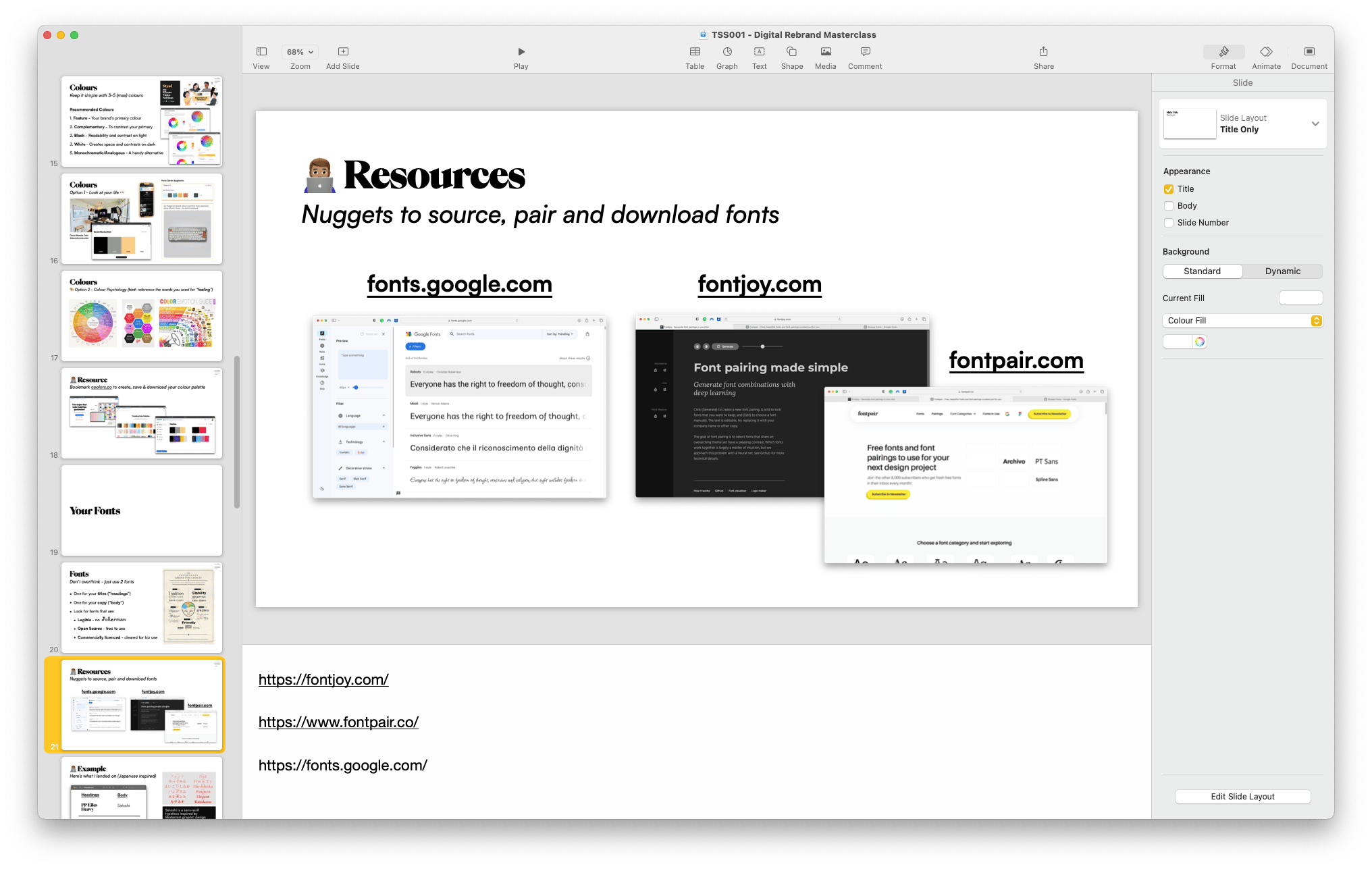Click the fontjoy.com link on slide
The height and width of the screenshot is (869, 1372).
coord(760,284)
